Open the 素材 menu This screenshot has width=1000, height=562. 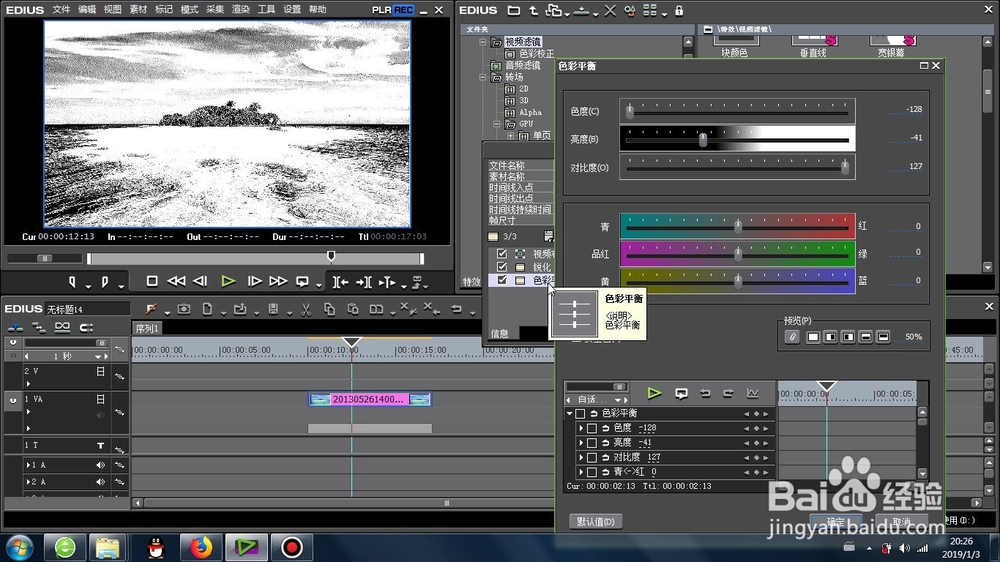click(x=138, y=10)
